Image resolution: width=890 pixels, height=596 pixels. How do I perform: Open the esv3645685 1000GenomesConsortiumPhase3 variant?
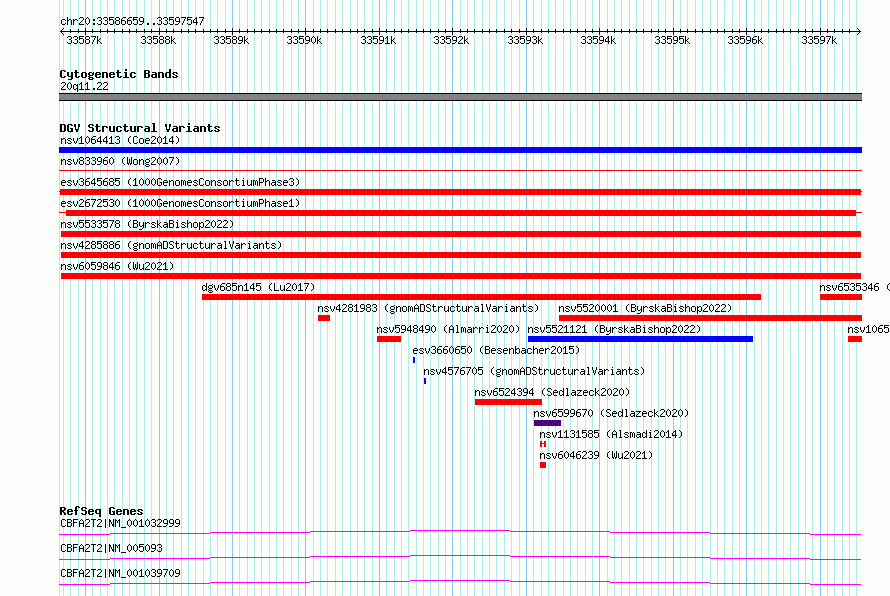(460, 192)
